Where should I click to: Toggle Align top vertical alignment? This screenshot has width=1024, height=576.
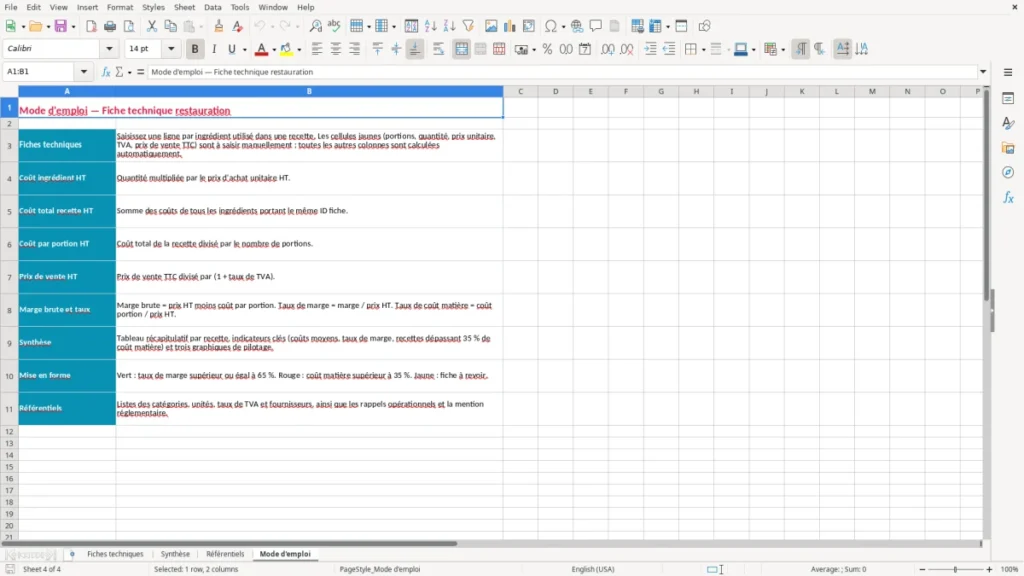click(x=377, y=49)
